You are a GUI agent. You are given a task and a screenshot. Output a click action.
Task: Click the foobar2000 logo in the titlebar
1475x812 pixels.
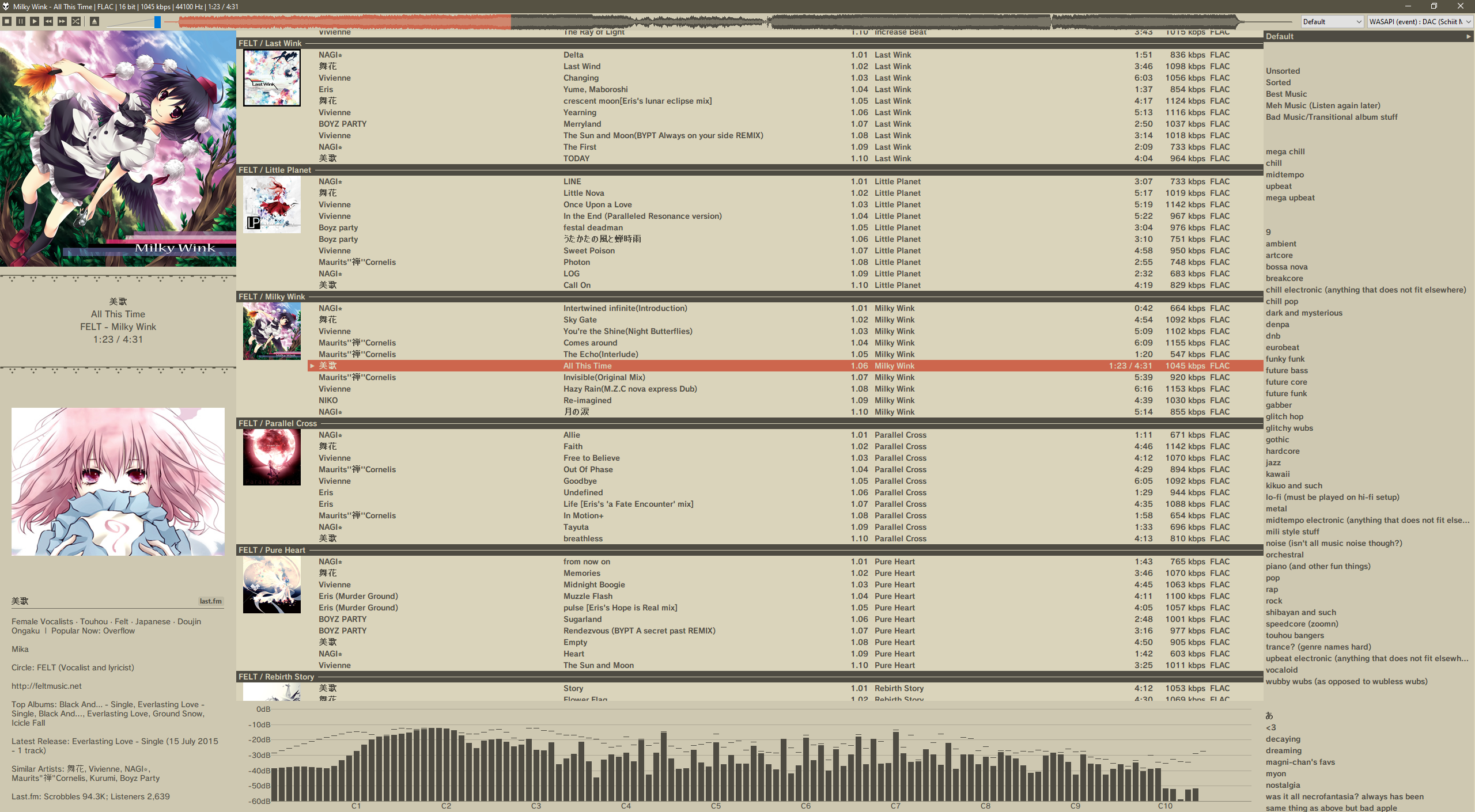pos(6,6)
